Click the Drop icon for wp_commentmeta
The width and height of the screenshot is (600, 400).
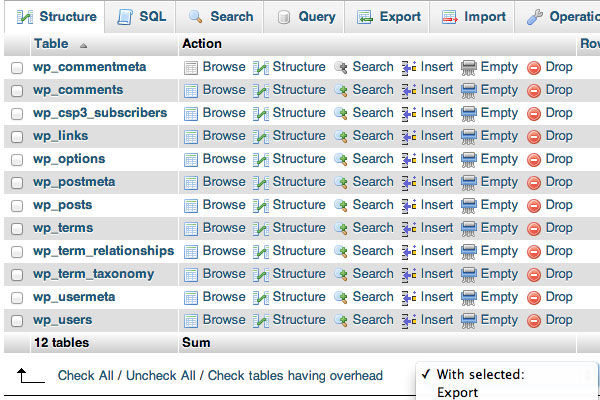[x=534, y=68]
